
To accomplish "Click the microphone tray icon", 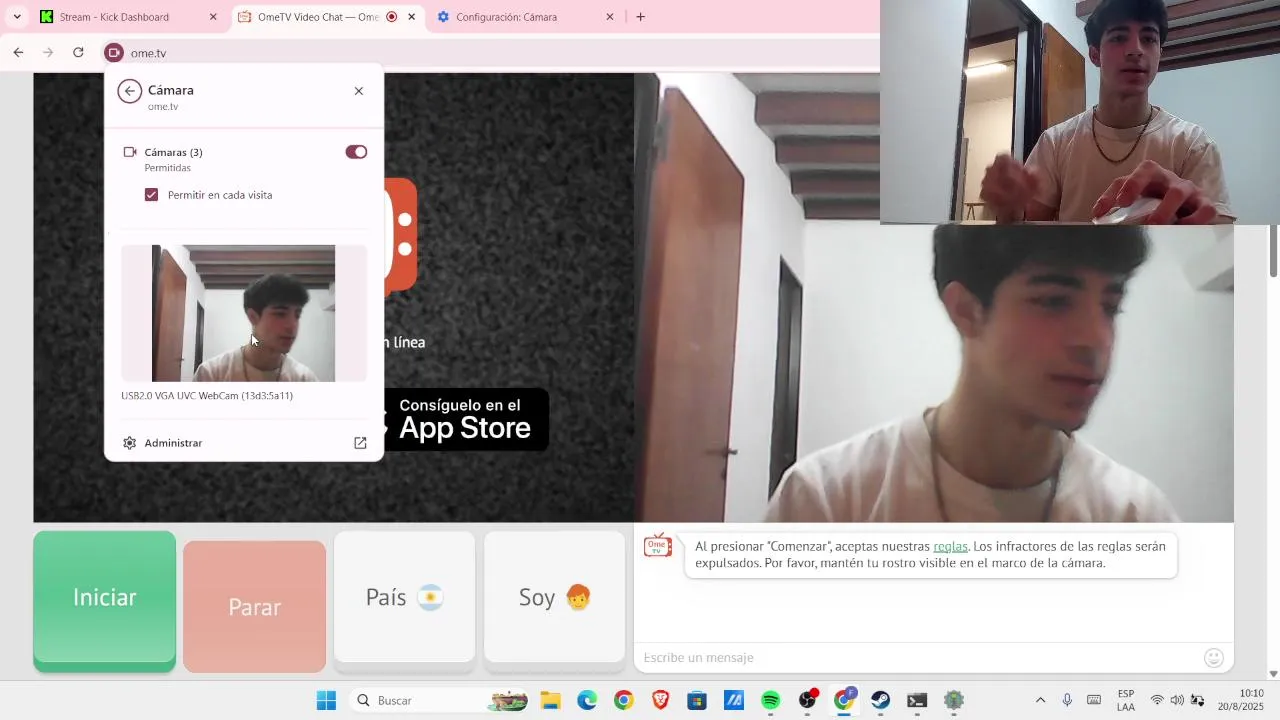I will [x=1067, y=701].
